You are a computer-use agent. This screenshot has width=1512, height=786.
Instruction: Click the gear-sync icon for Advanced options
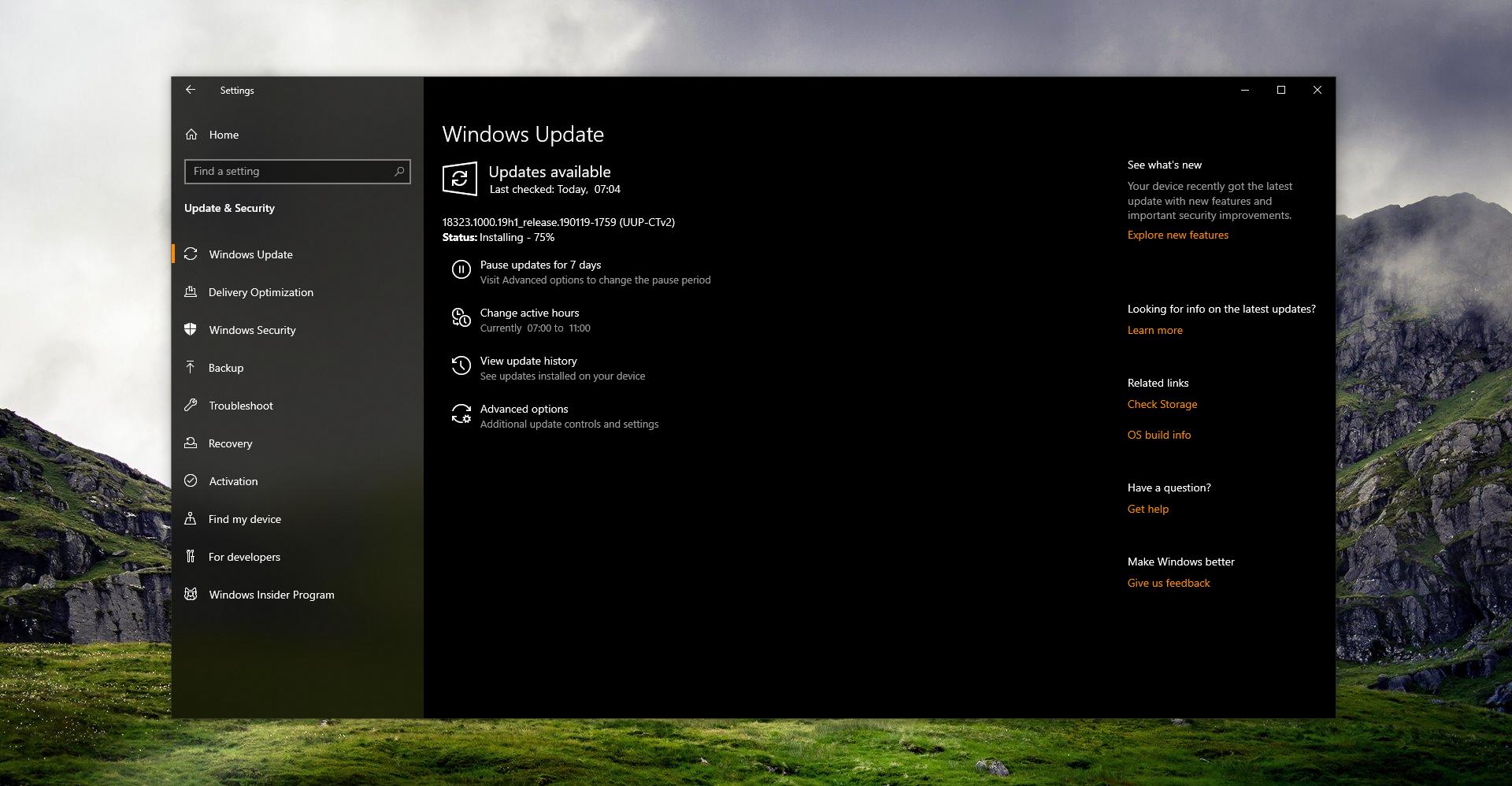click(461, 413)
